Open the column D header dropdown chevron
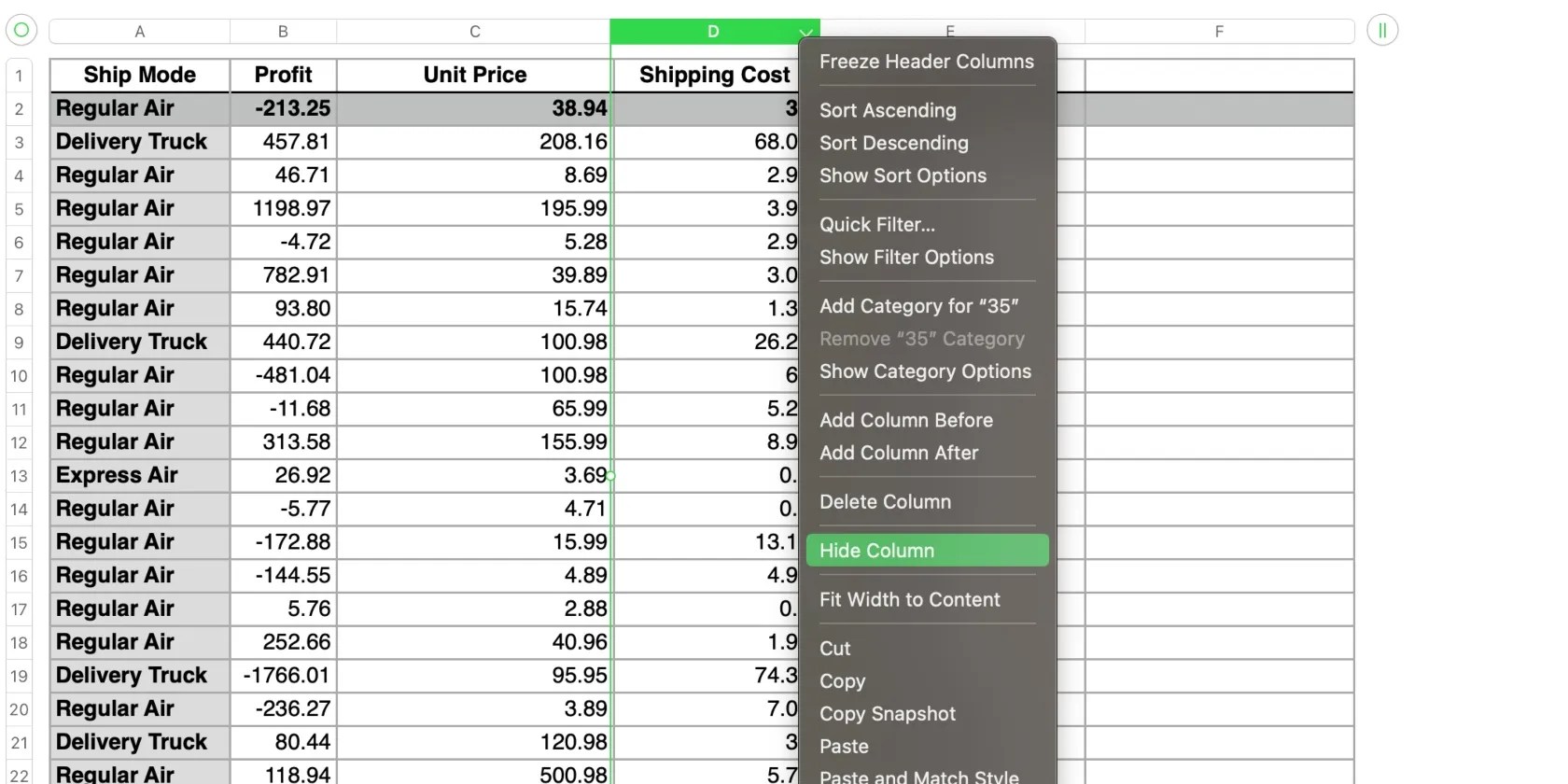1568x784 pixels. (x=805, y=31)
